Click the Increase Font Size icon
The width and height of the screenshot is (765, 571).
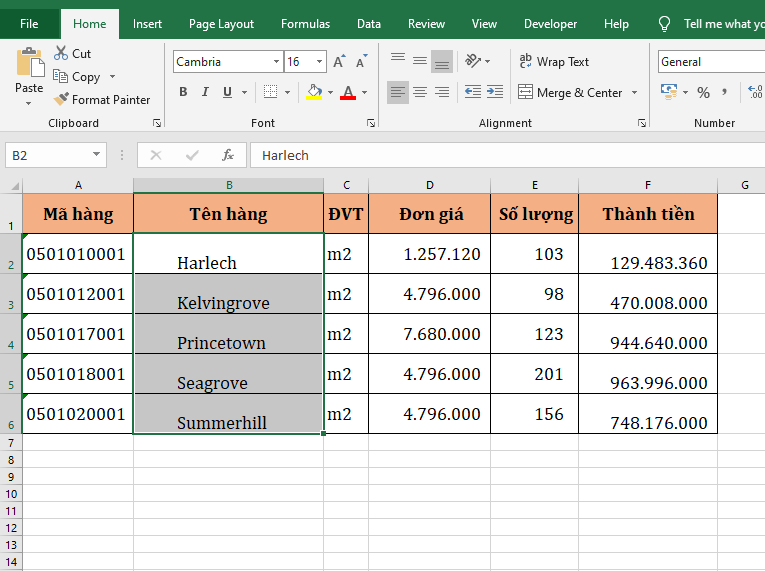click(x=339, y=62)
